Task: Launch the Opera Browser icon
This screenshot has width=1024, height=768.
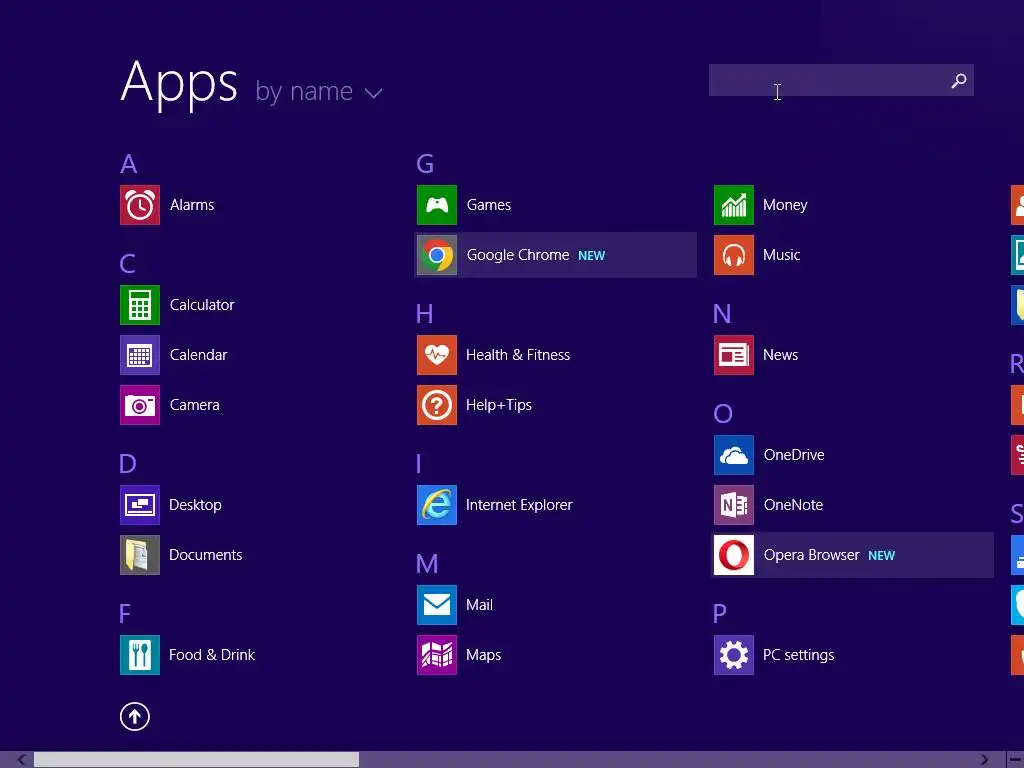Action: 734,555
